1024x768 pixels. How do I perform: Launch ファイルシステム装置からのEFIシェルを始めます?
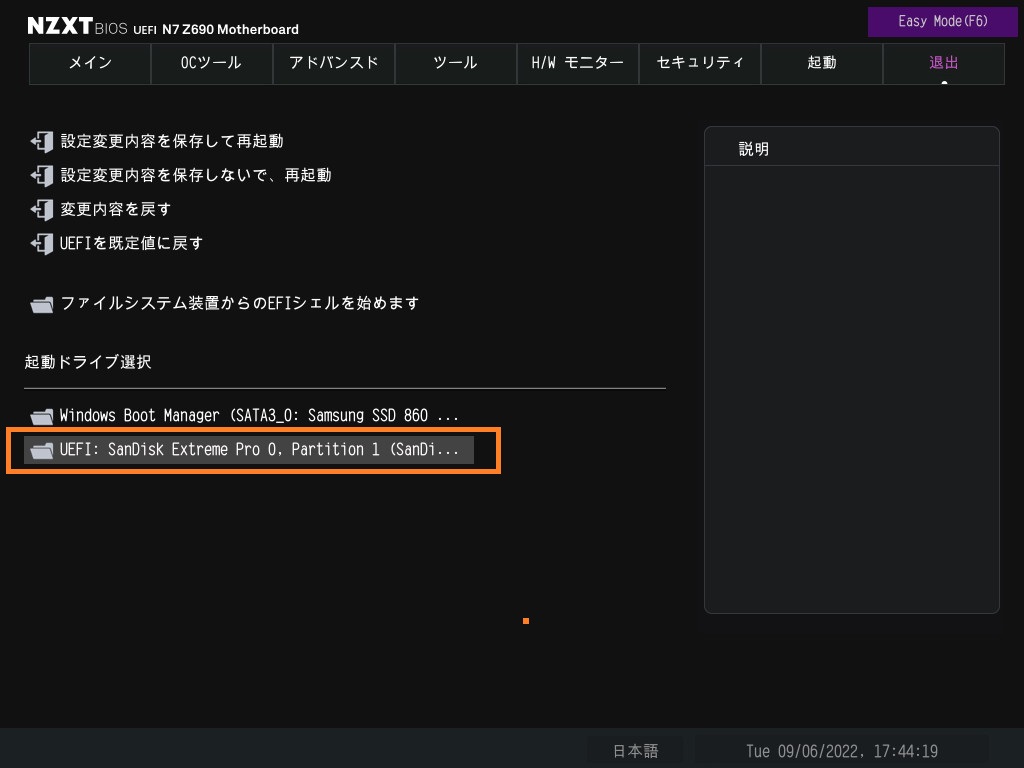240,303
